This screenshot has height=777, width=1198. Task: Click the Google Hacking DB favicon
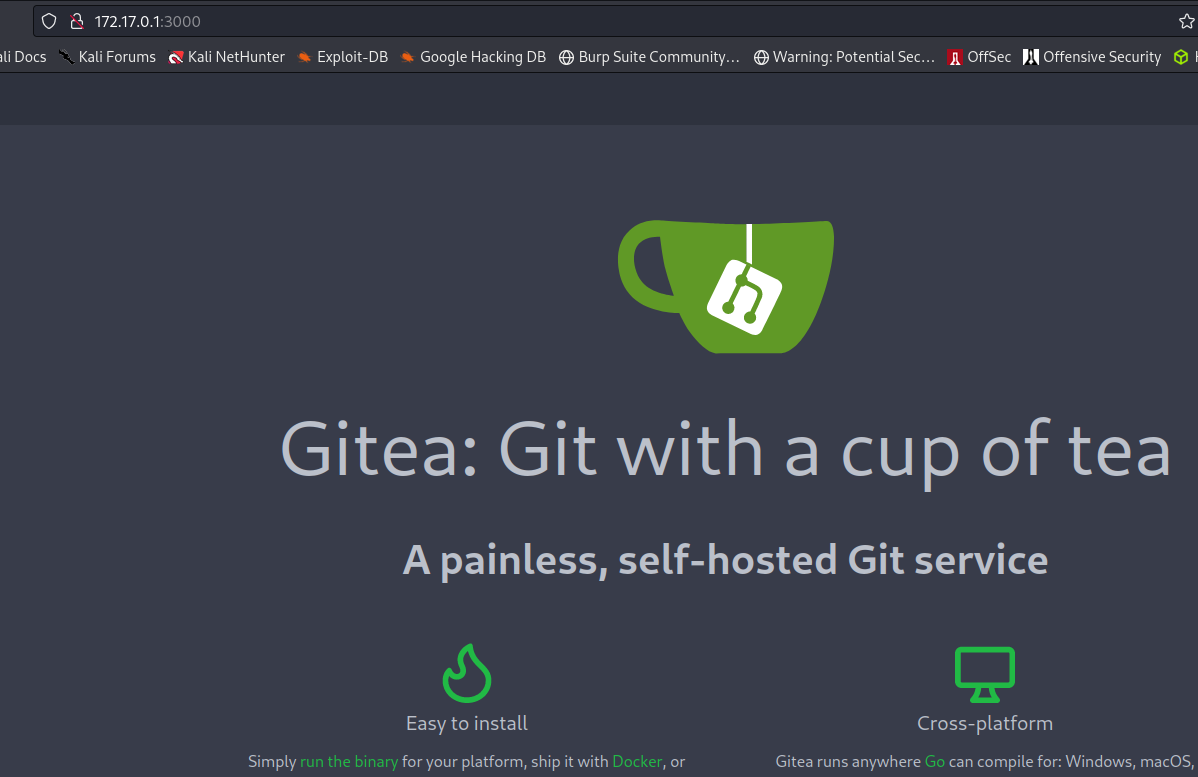coord(408,57)
